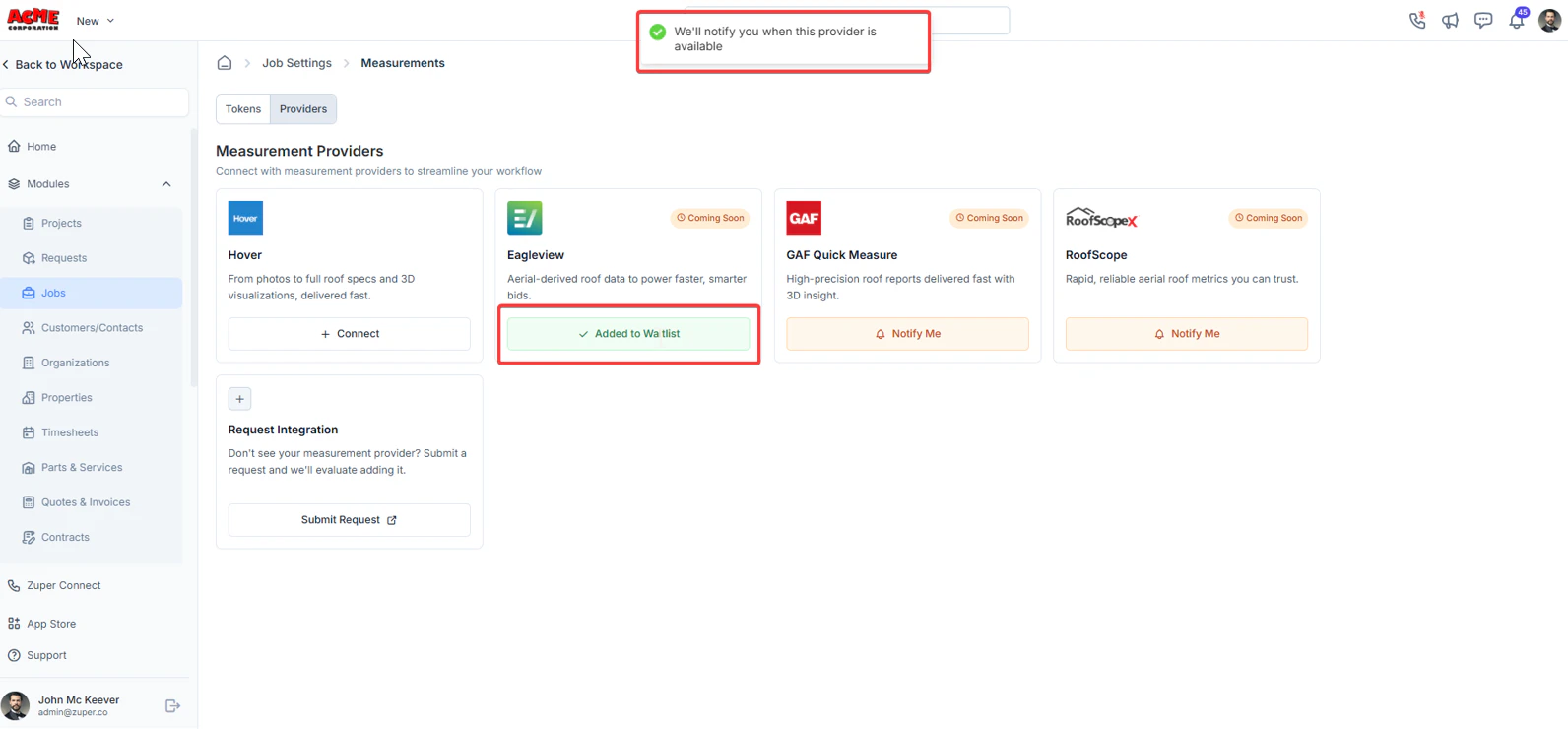
Task: Click Added to Waitlist button
Action: 628,334
